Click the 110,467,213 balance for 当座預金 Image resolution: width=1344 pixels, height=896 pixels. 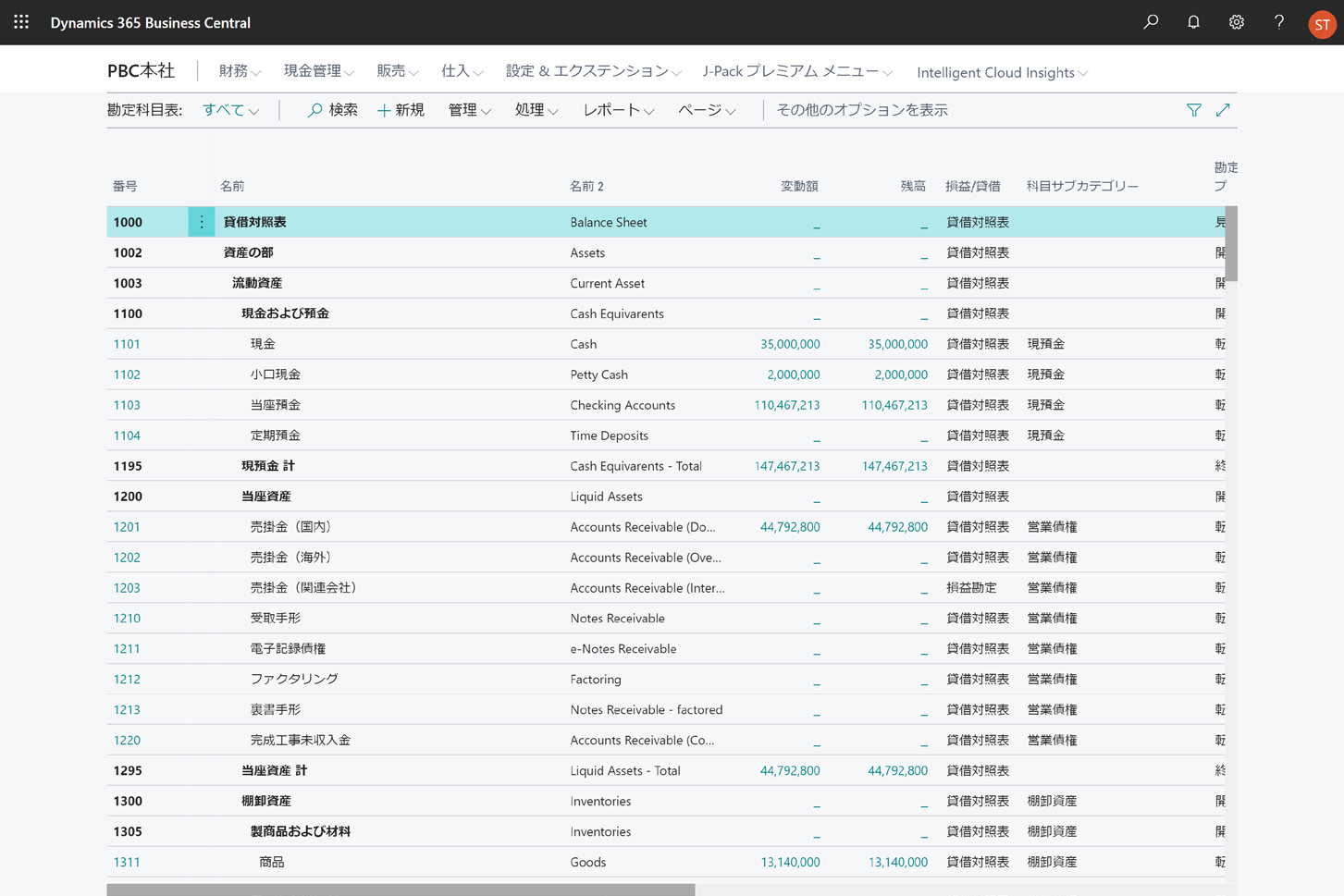[x=894, y=405]
